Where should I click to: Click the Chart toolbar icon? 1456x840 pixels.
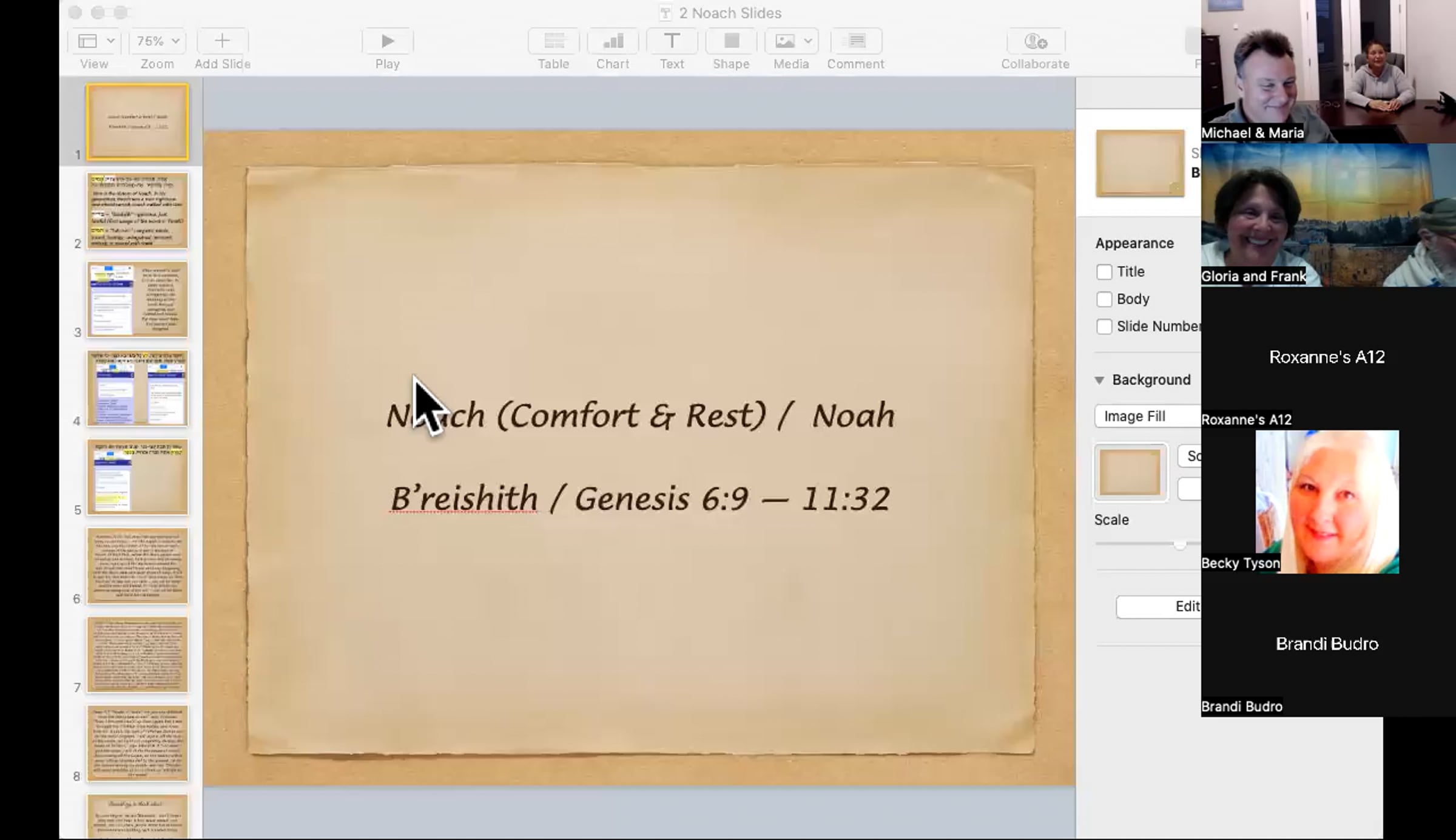[x=612, y=41]
